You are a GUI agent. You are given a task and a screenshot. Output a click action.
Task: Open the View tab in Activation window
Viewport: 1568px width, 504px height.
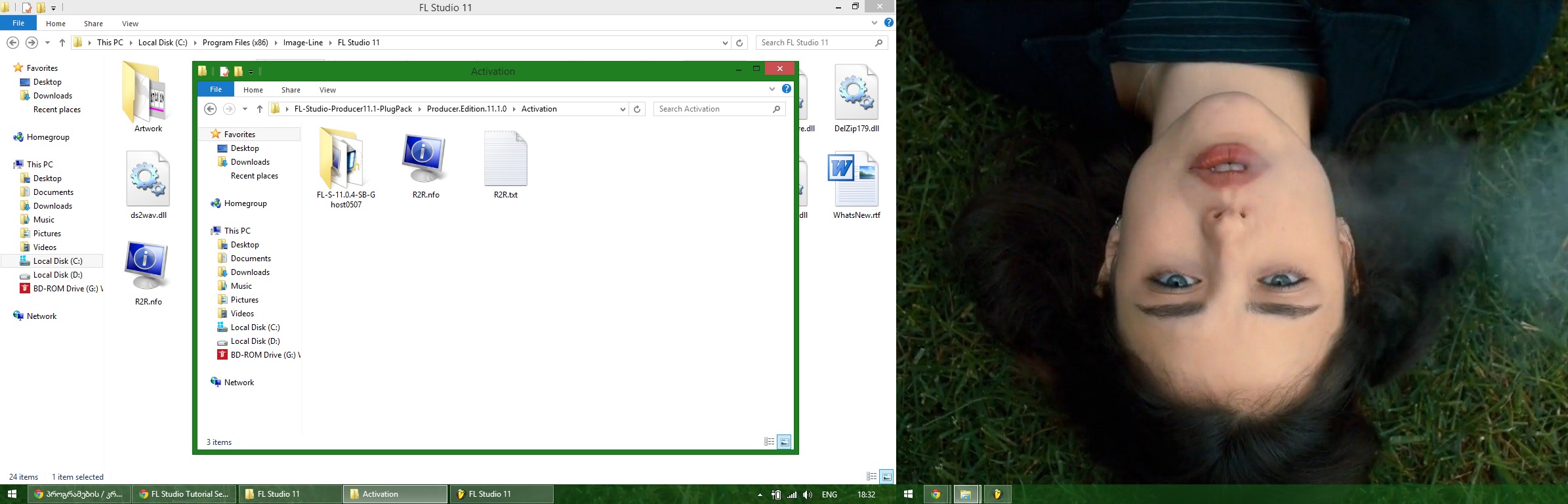point(327,90)
